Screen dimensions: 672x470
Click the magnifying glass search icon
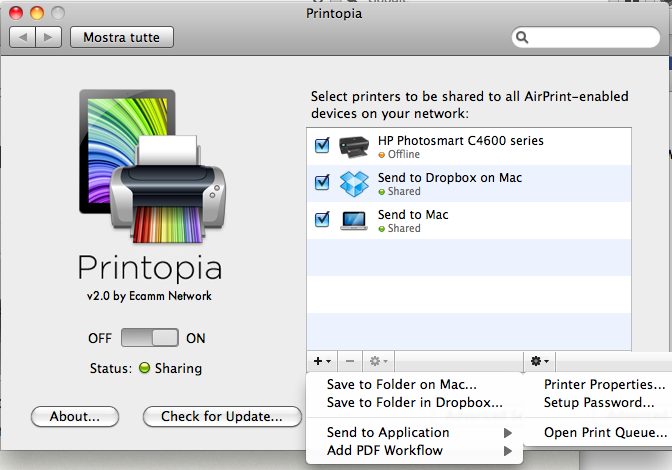tap(524, 38)
